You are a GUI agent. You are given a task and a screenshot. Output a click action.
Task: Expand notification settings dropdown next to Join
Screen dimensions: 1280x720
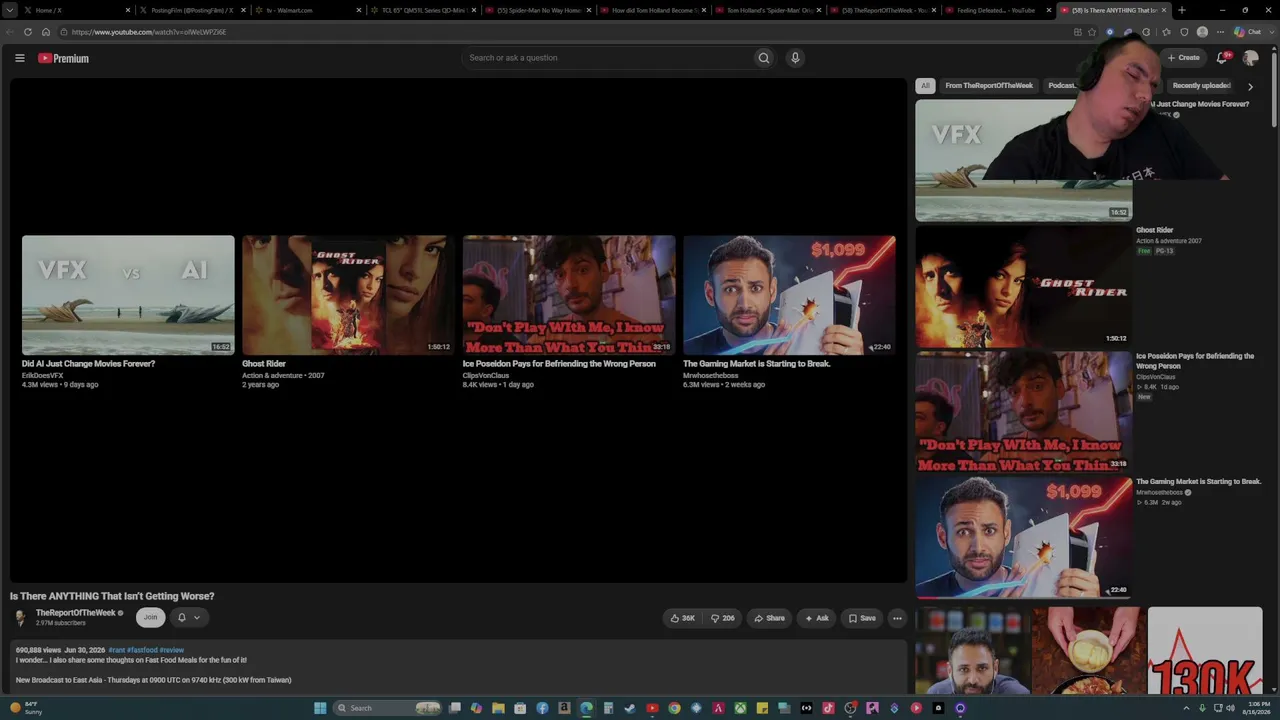(x=189, y=618)
